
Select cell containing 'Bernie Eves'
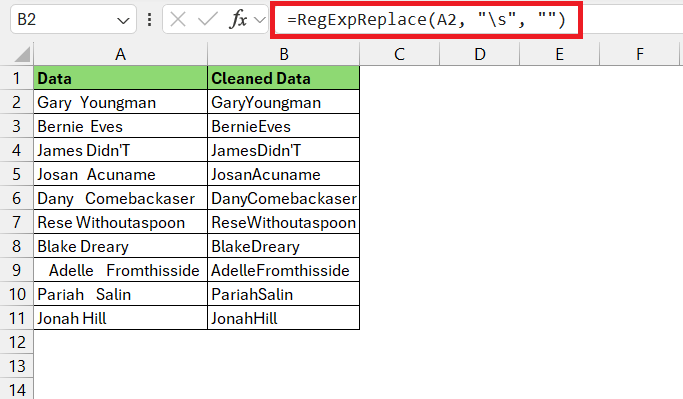pyautogui.click(x=121, y=126)
